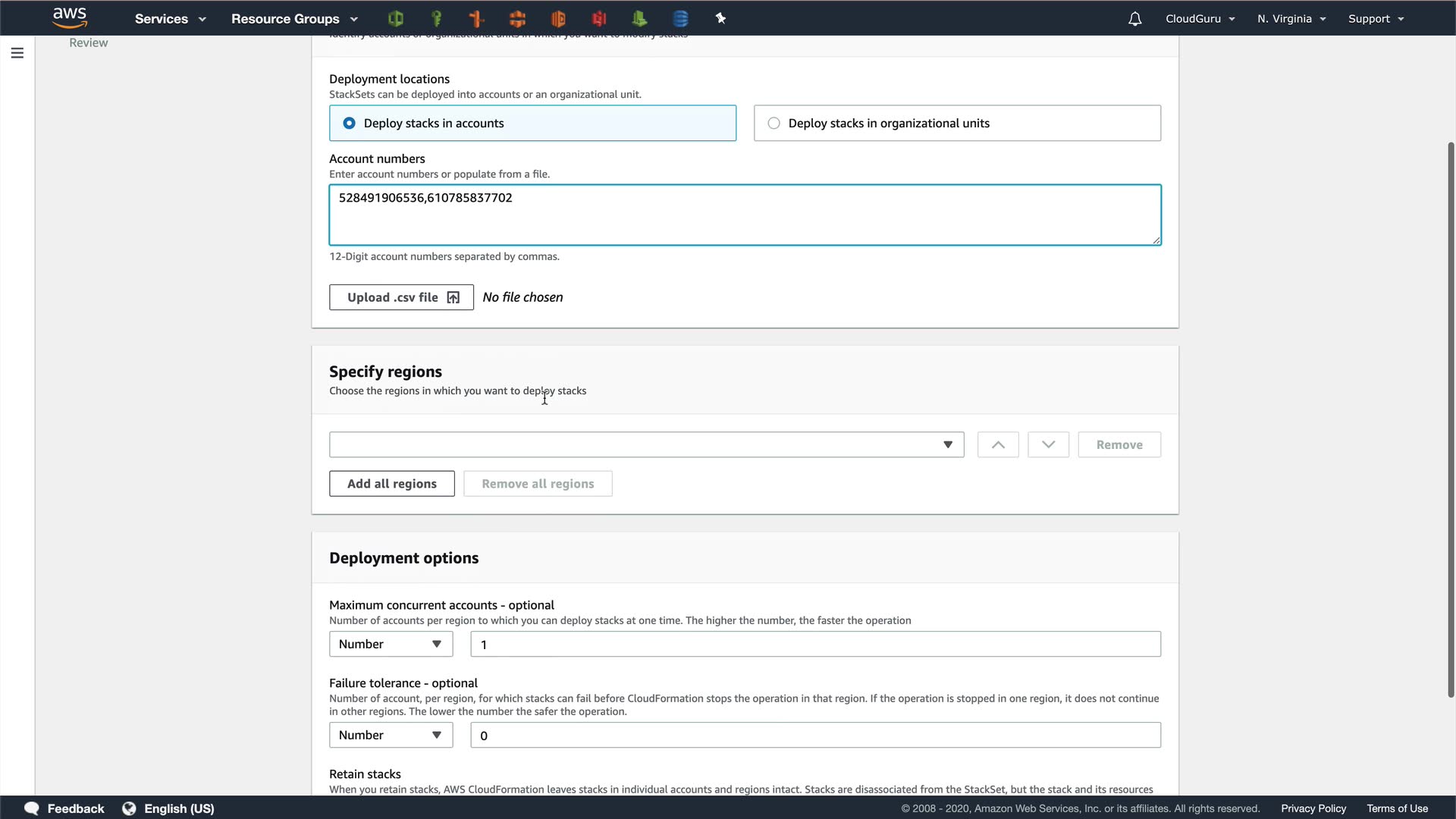The width and height of the screenshot is (1456, 819).
Task: Open the notifications bell
Action: [1134, 19]
